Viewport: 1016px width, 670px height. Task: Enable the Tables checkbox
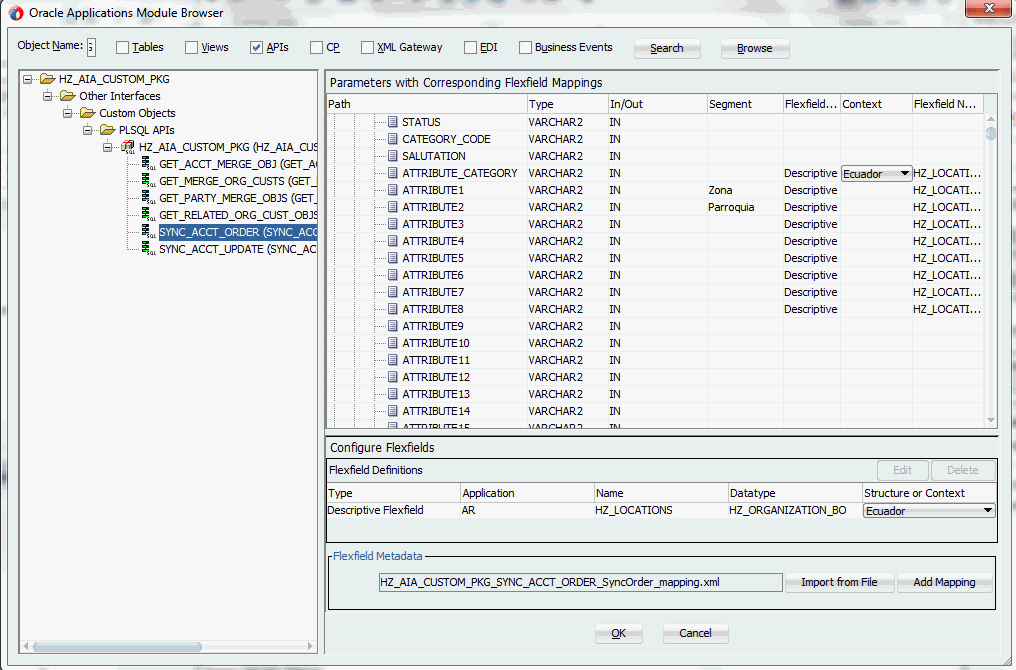(122, 47)
